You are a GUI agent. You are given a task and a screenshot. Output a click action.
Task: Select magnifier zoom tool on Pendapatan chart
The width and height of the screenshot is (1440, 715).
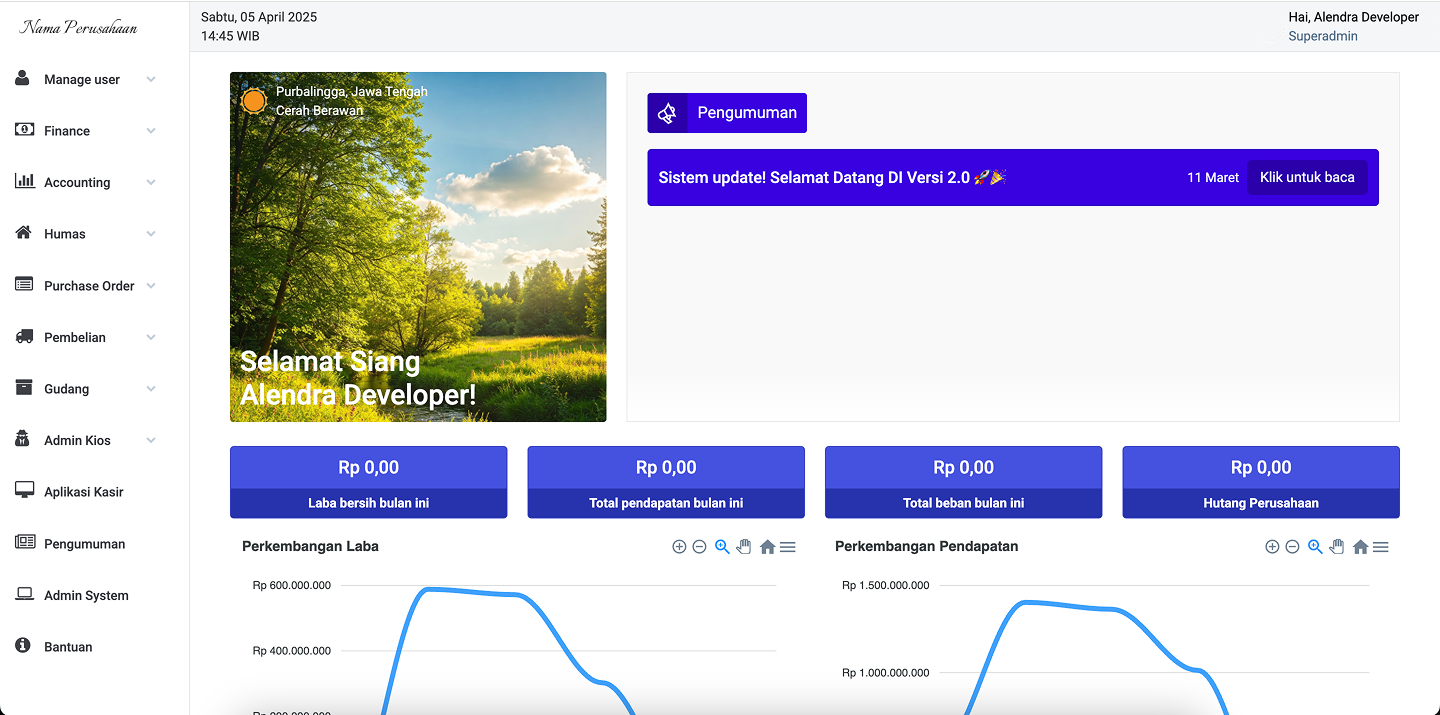point(1315,547)
